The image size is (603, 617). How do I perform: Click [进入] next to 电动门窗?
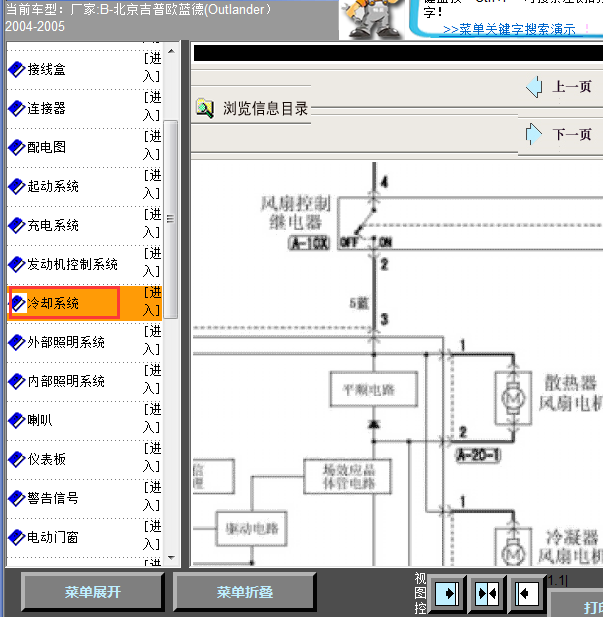click(152, 535)
